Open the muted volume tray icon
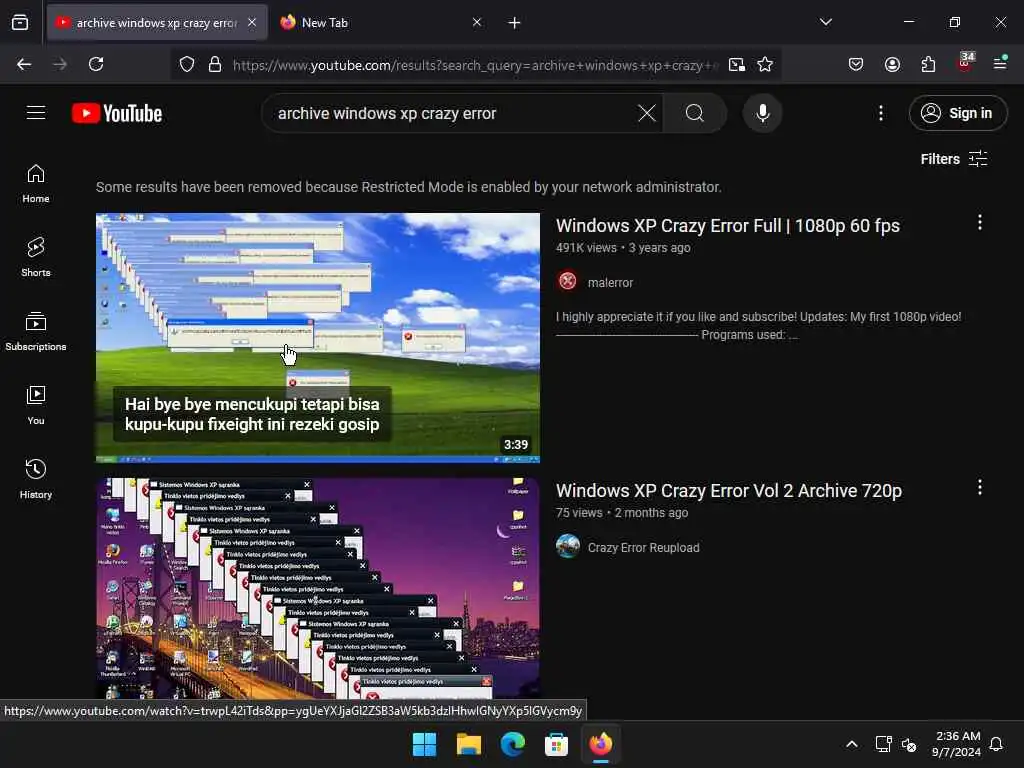 pos(908,744)
